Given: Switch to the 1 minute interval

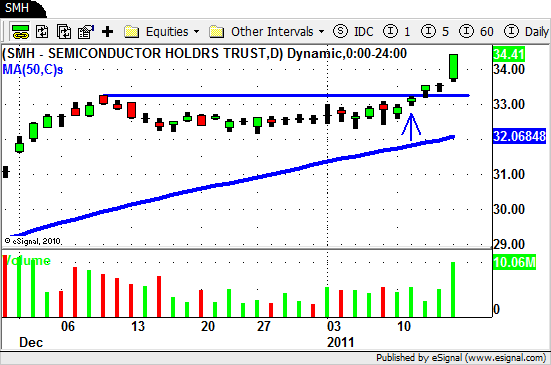Looking at the screenshot, I should [x=396, y=32].
